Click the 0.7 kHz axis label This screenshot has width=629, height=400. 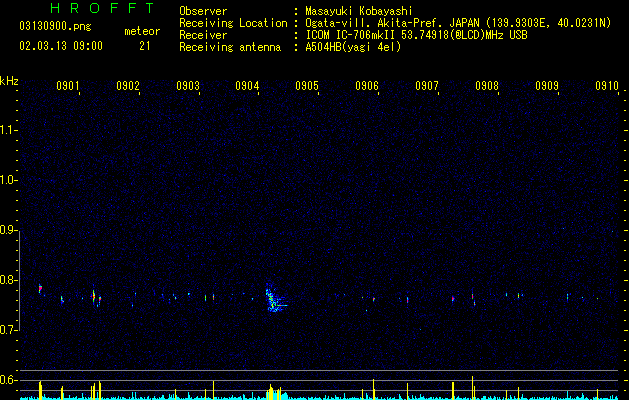pos(8,330)
